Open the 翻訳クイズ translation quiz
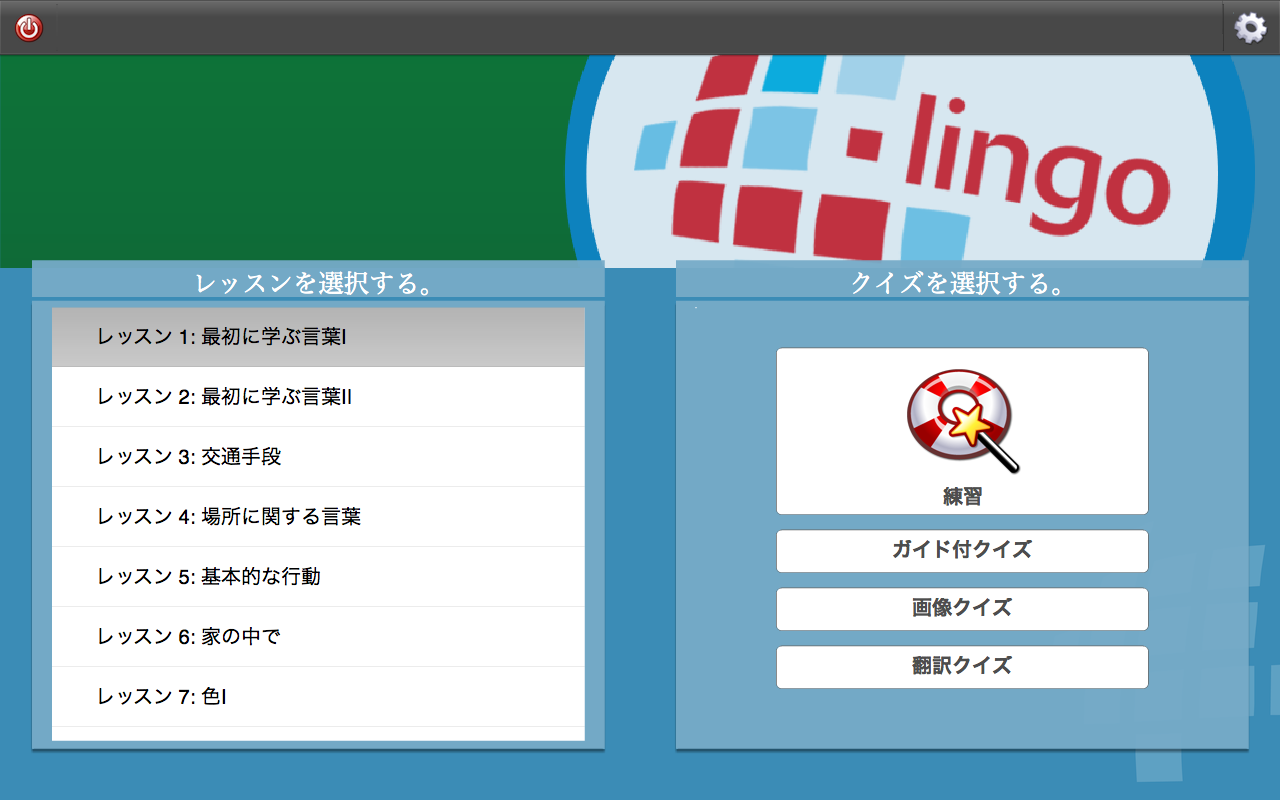The width and height of the screenshot is (1280, 800). [x=962, y=667]
